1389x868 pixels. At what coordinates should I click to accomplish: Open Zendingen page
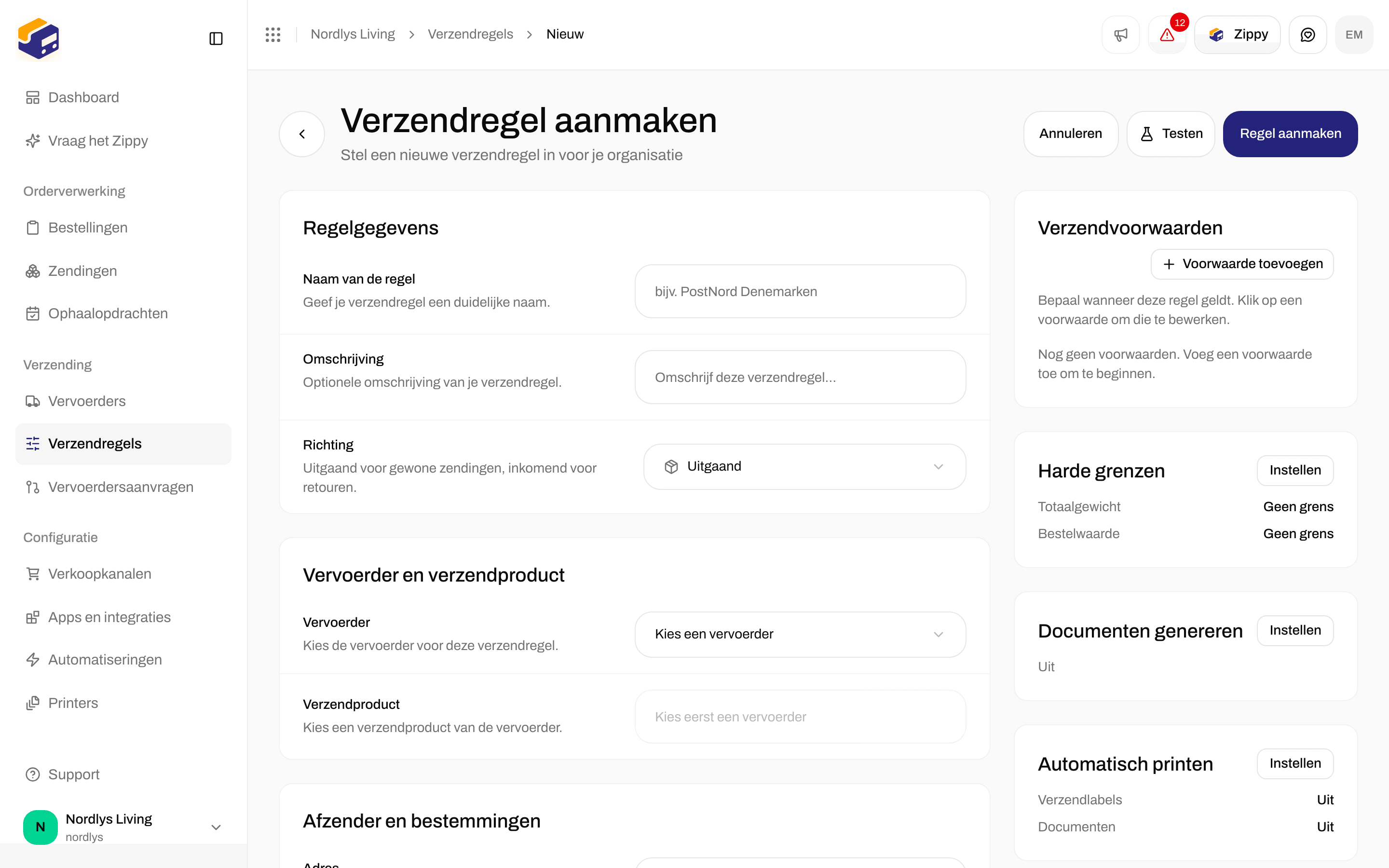pos(123,271)
